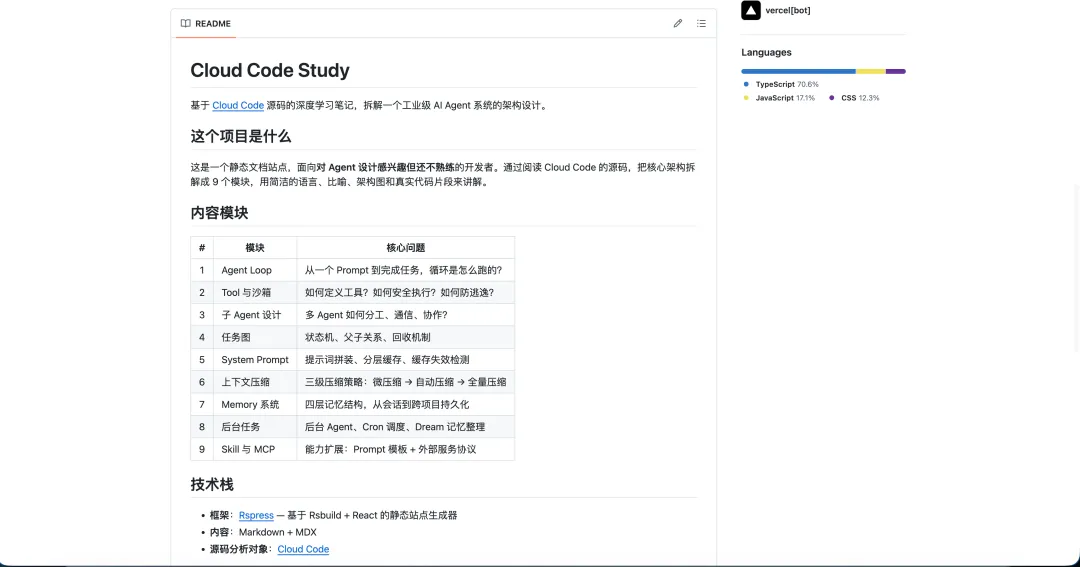Click the purple CSS segment of language bar
The height and width of the screenshot is (567, 1080).
(x=895, y=71)
